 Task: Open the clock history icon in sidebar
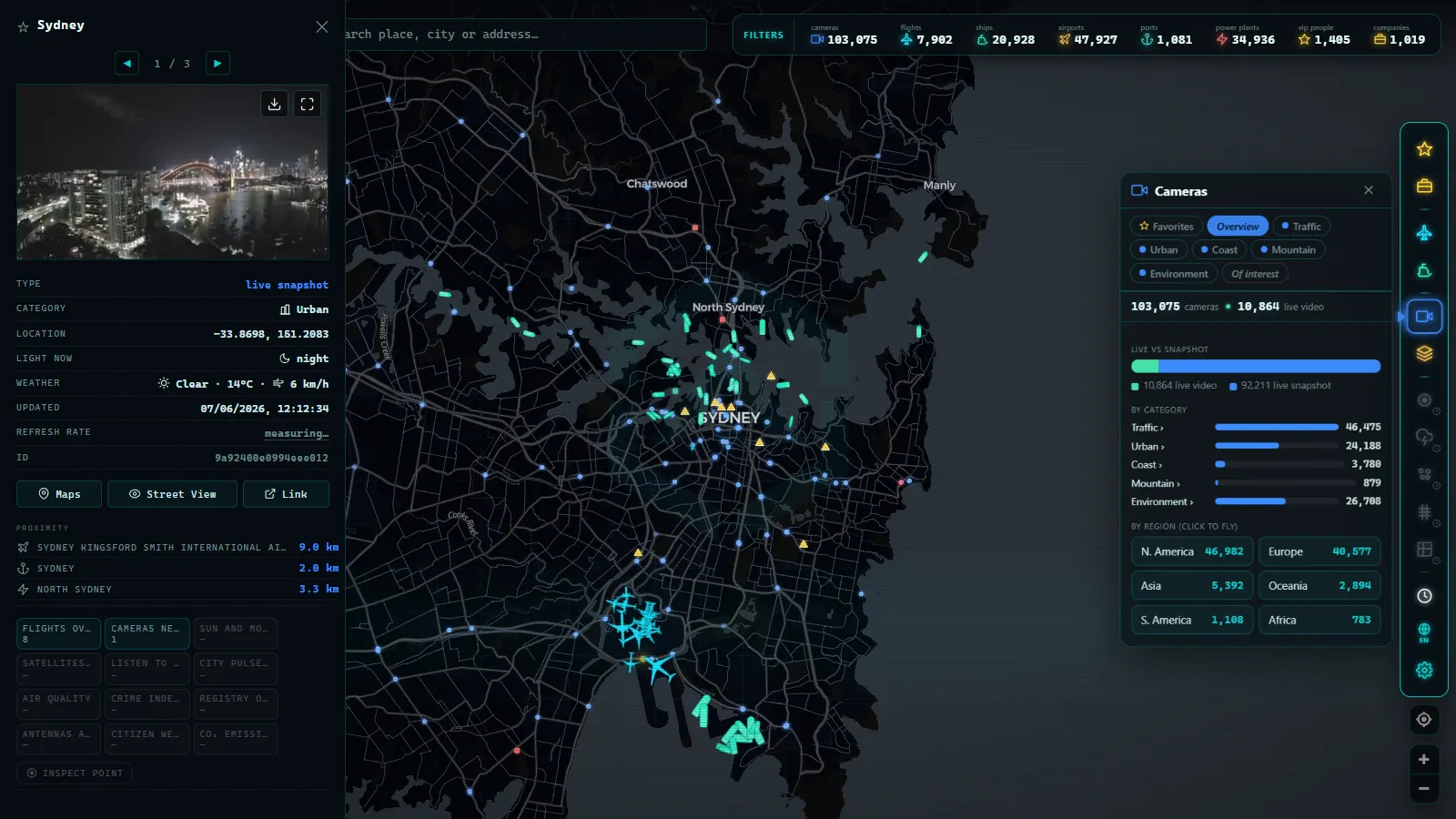click(x=1424, y=596)
